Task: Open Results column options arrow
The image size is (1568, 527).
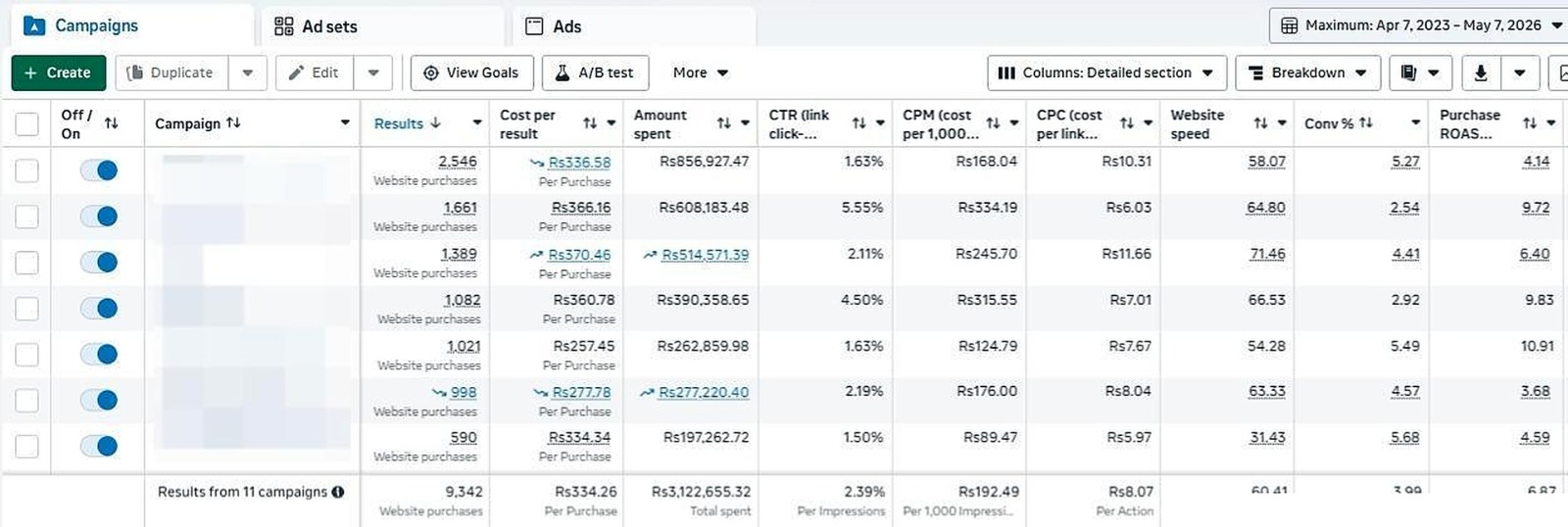Action: (x=477, y=123)
